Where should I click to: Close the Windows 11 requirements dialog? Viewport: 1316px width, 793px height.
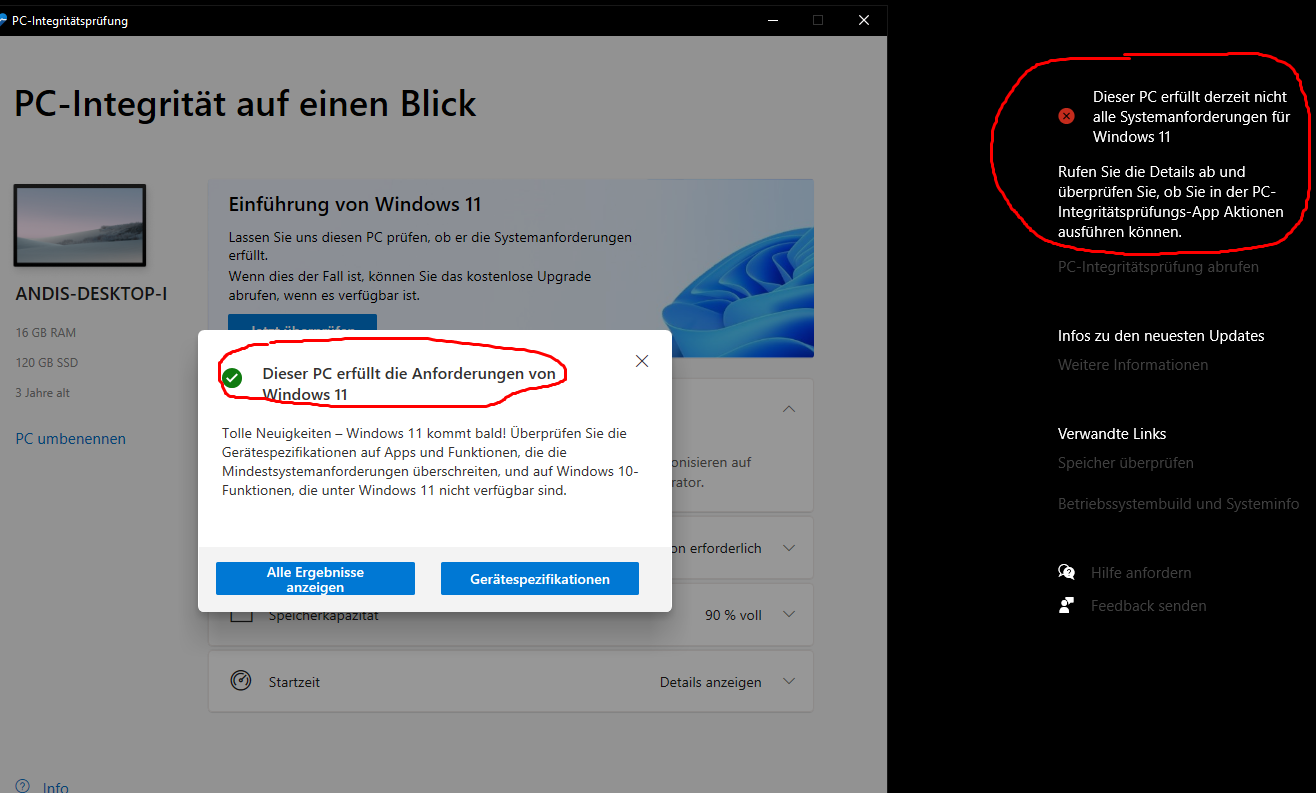pyautogui.click(x=642, y=361)
